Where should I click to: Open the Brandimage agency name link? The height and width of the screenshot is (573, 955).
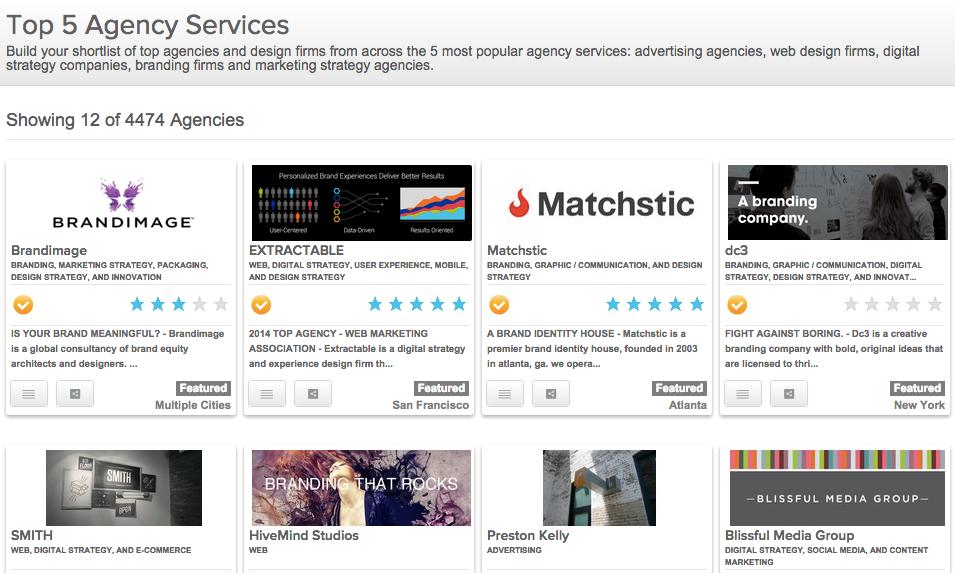click(x=49, y=250)
